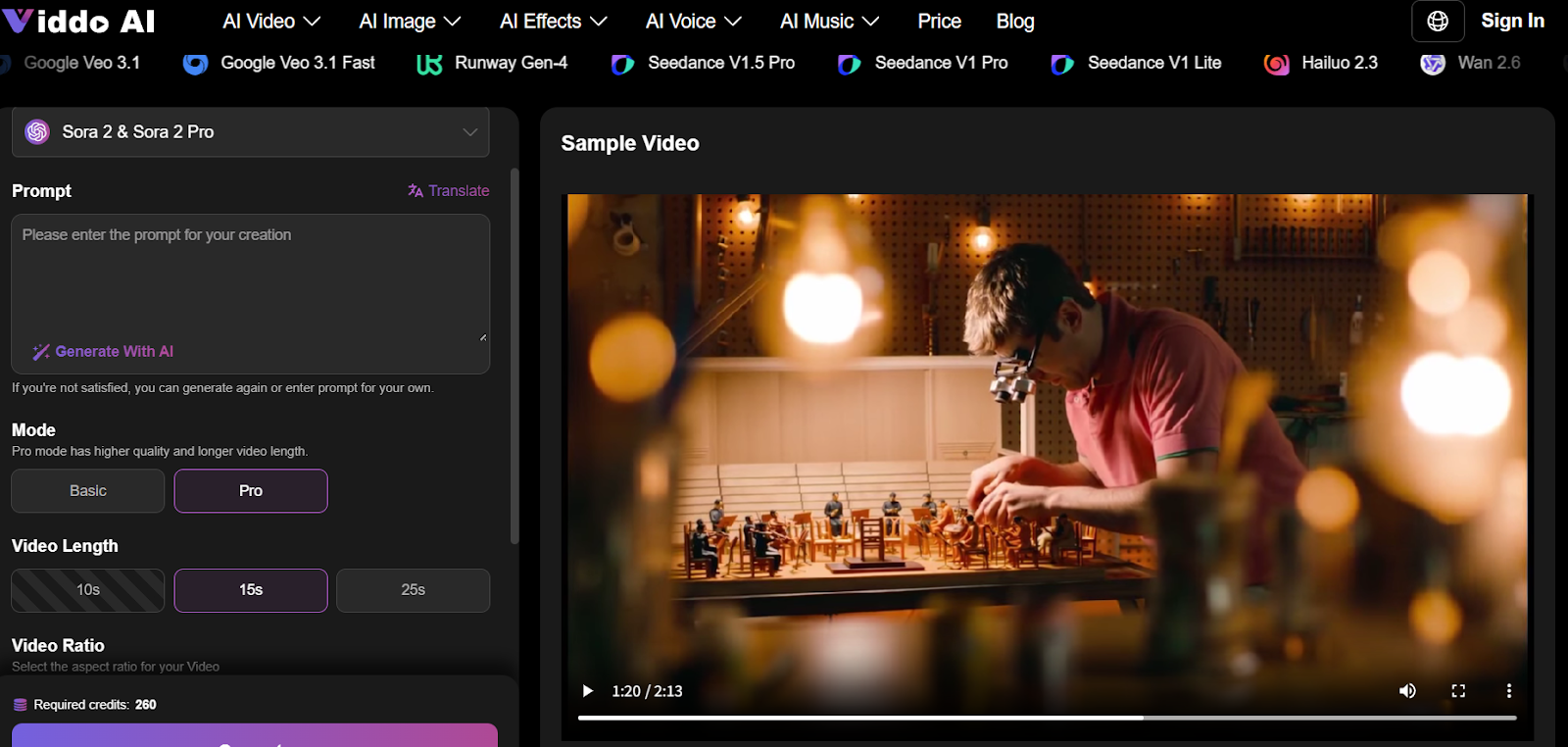This screenshot has height=747, width=1568.
Task: Play the sample video
Action: [588, 691]
